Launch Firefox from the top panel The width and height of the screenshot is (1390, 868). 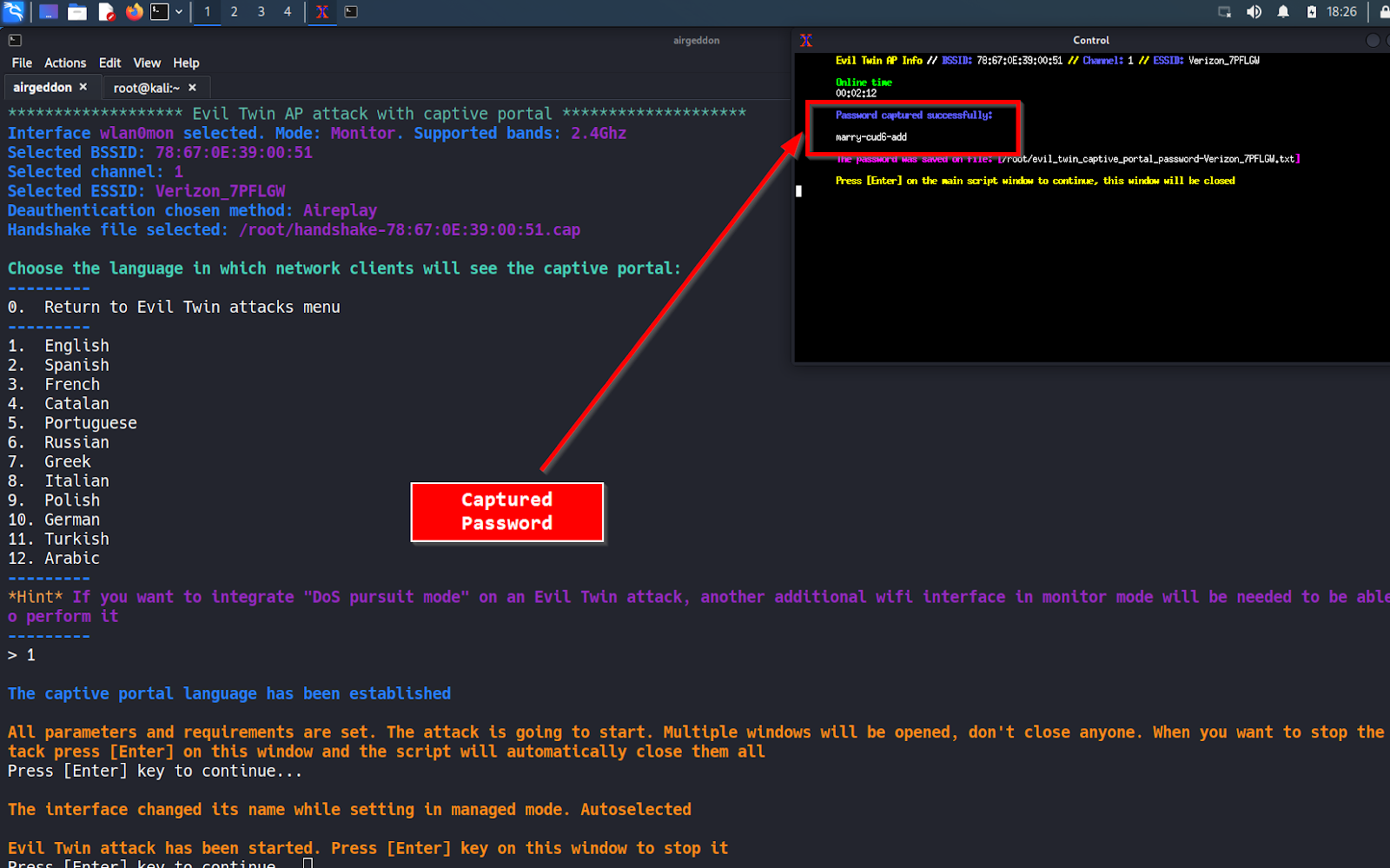(x=134, y=11)
